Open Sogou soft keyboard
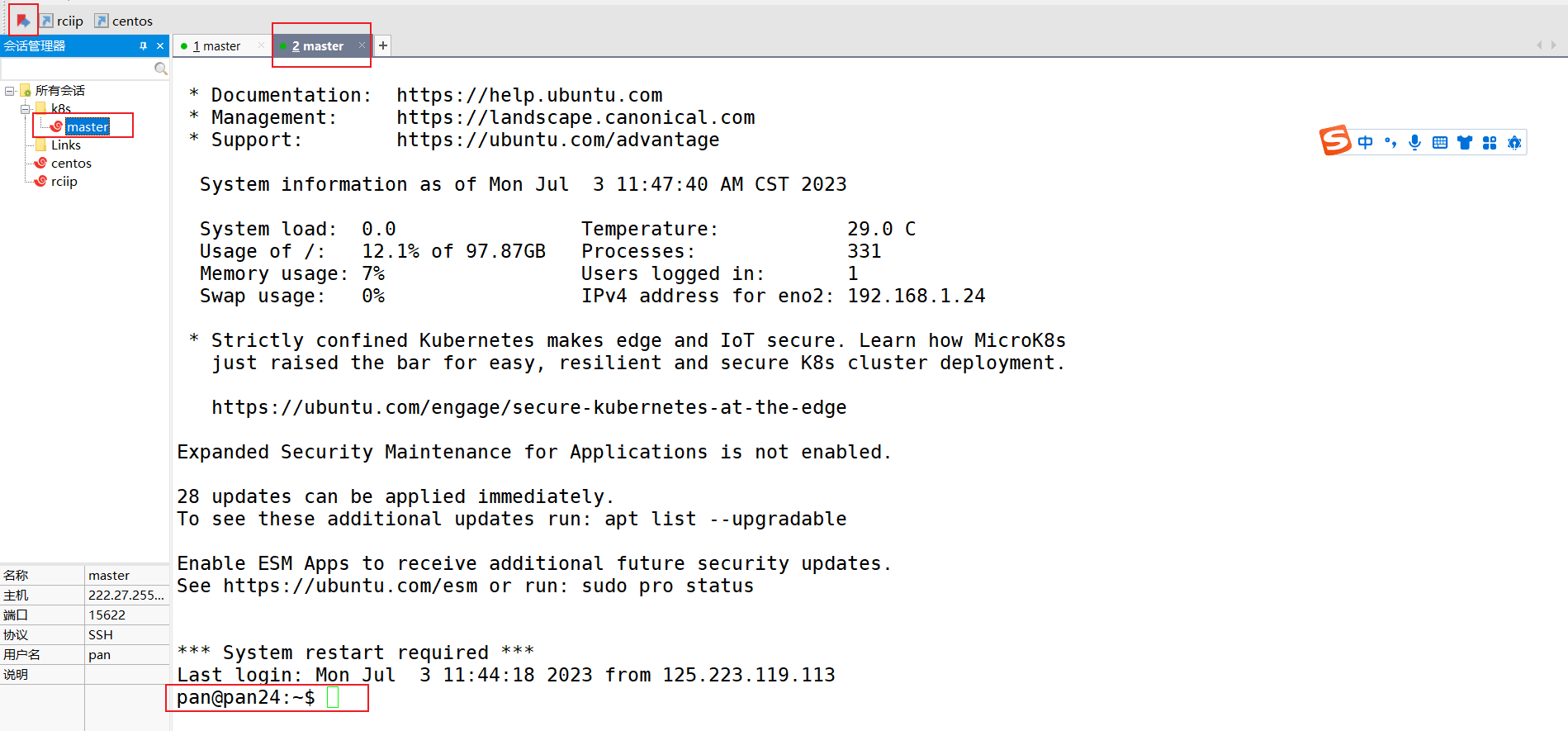Viewport: 1568px width, 731px height. pyautogui.click(x=1440, y=142)
